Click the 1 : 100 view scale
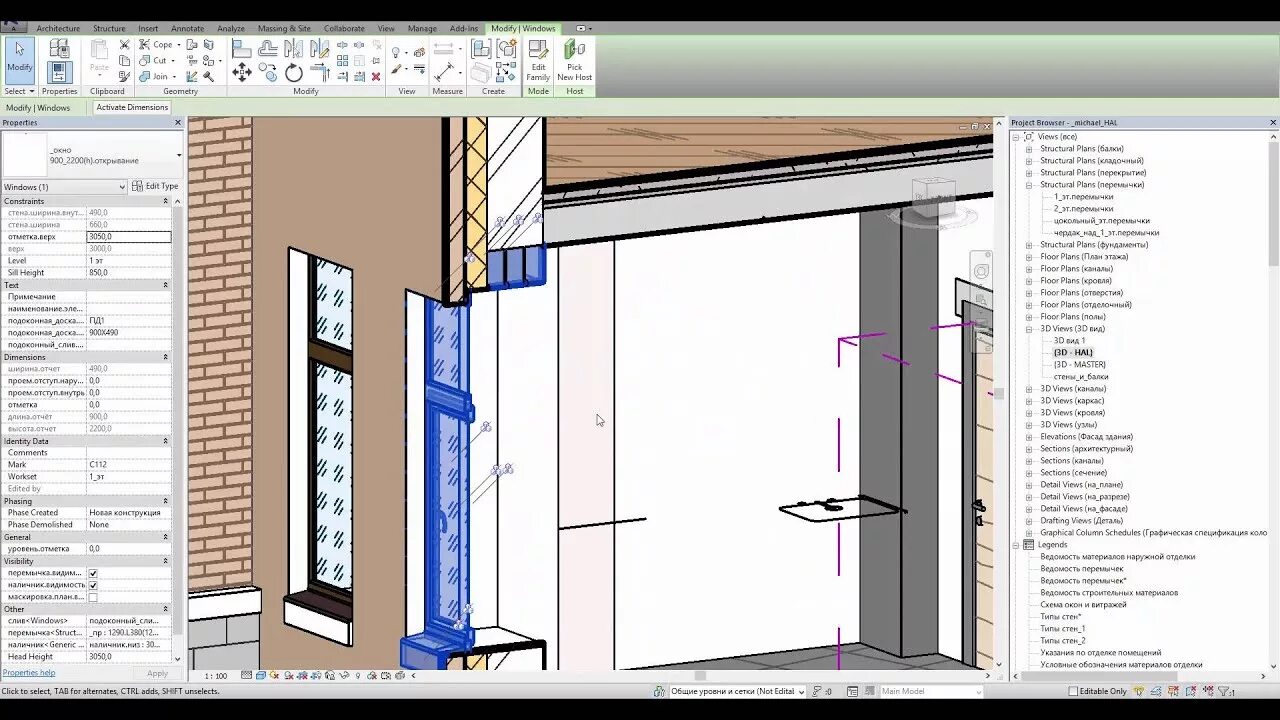1280x720 pixels. (215, 676)
